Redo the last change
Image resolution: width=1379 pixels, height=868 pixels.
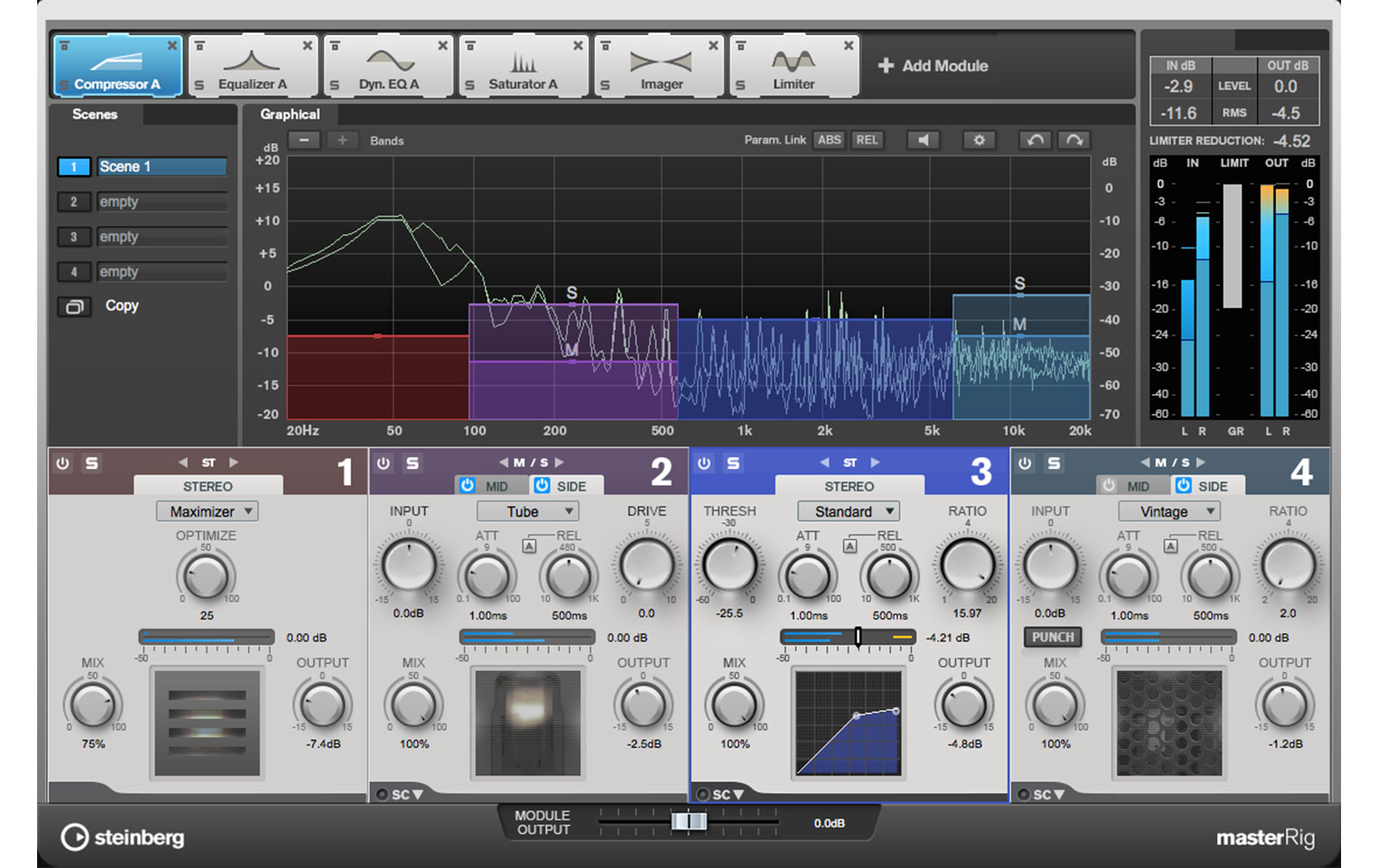1074,140
